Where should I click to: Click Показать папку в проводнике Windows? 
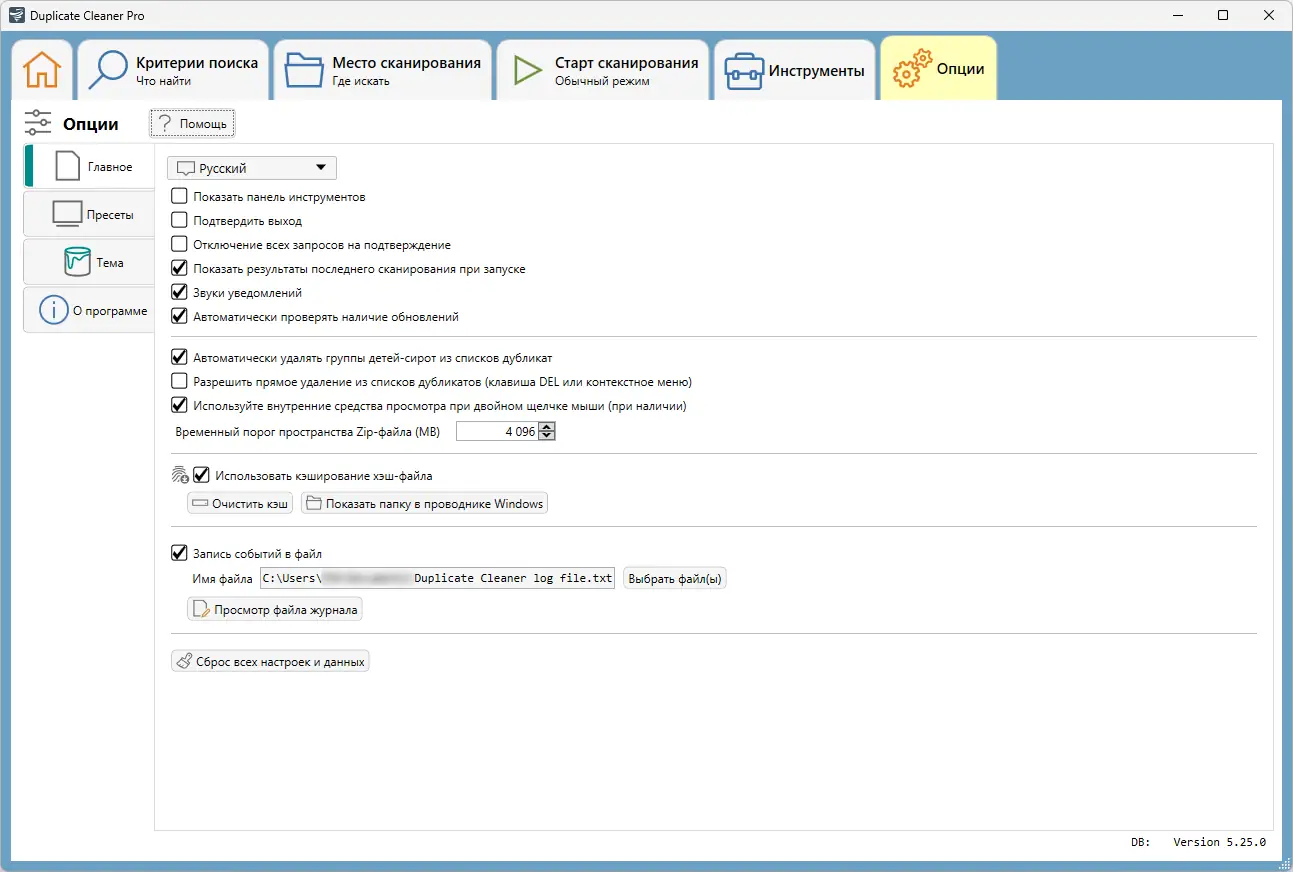tap(424, 503)
